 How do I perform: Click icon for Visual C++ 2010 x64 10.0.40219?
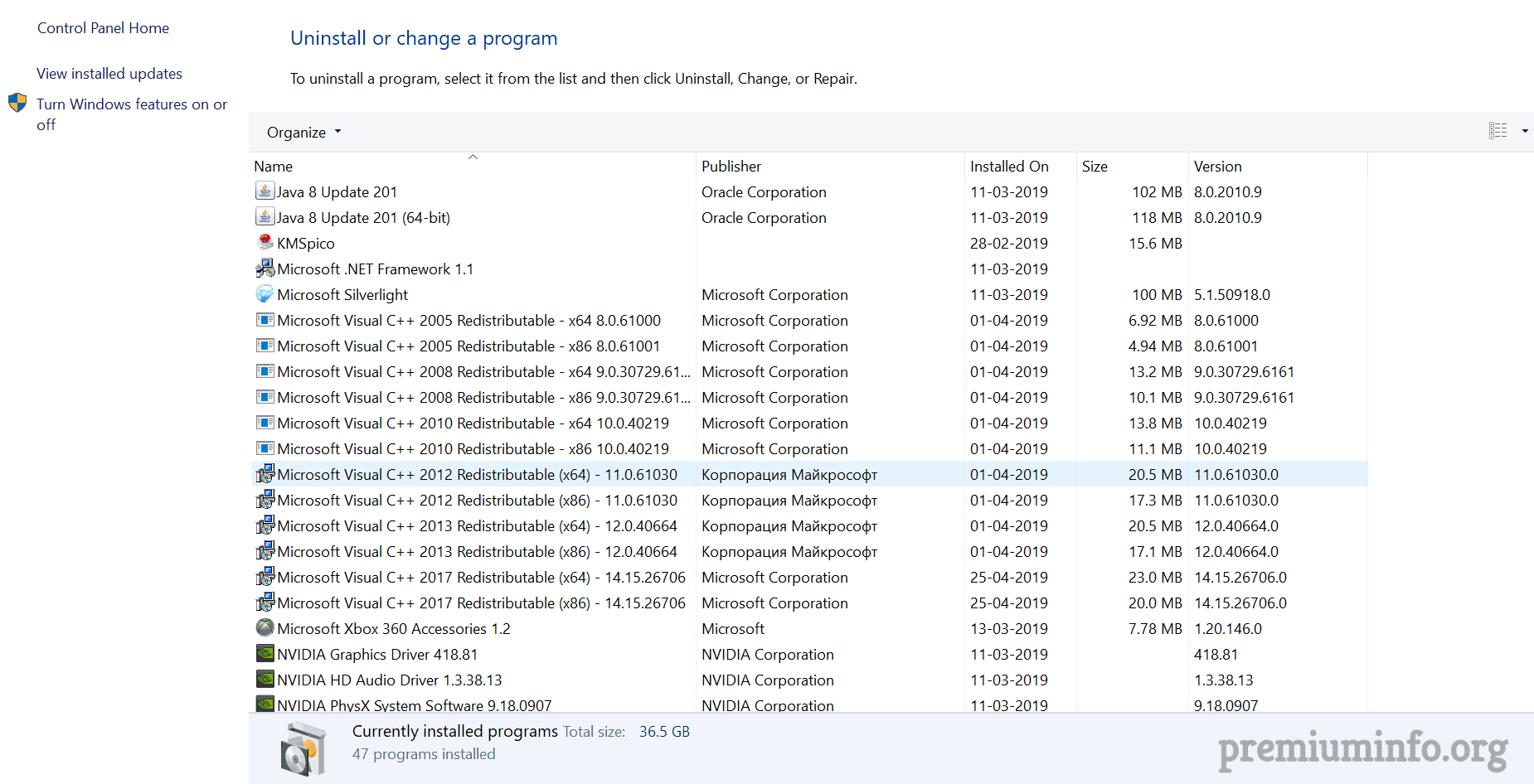click(265, 422)
